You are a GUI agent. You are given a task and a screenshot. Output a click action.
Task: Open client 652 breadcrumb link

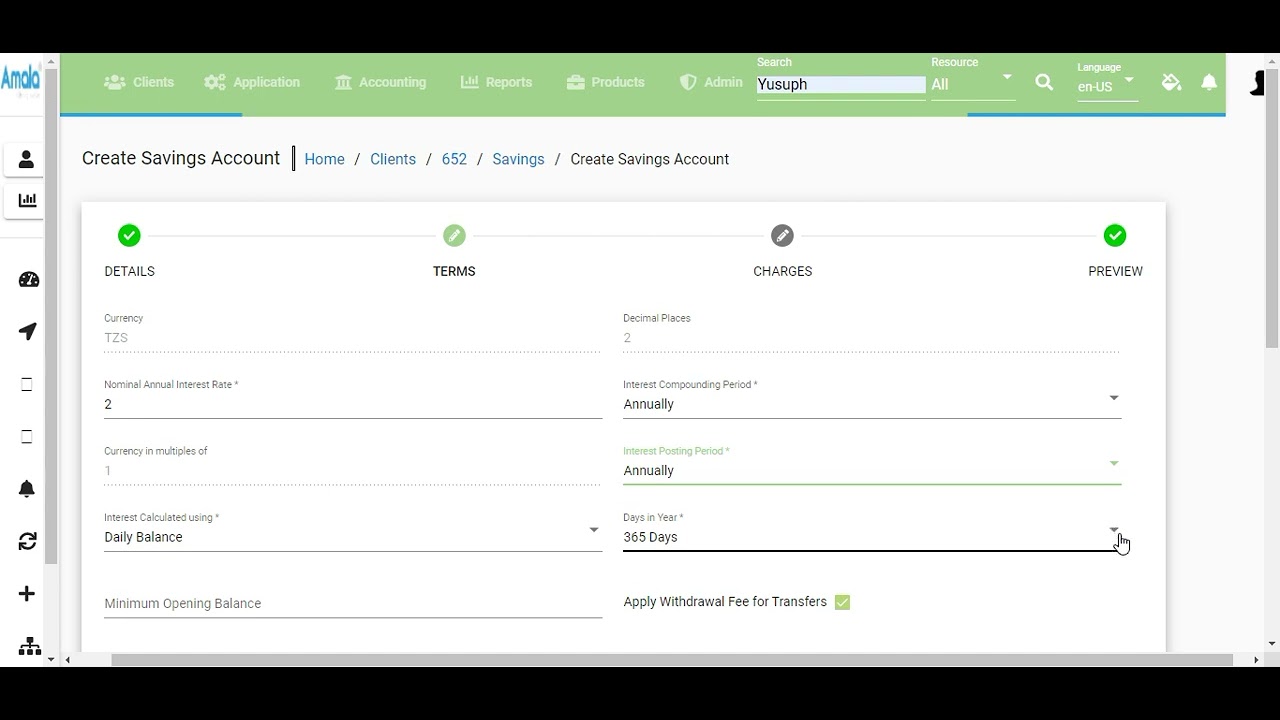coord(454,159)
